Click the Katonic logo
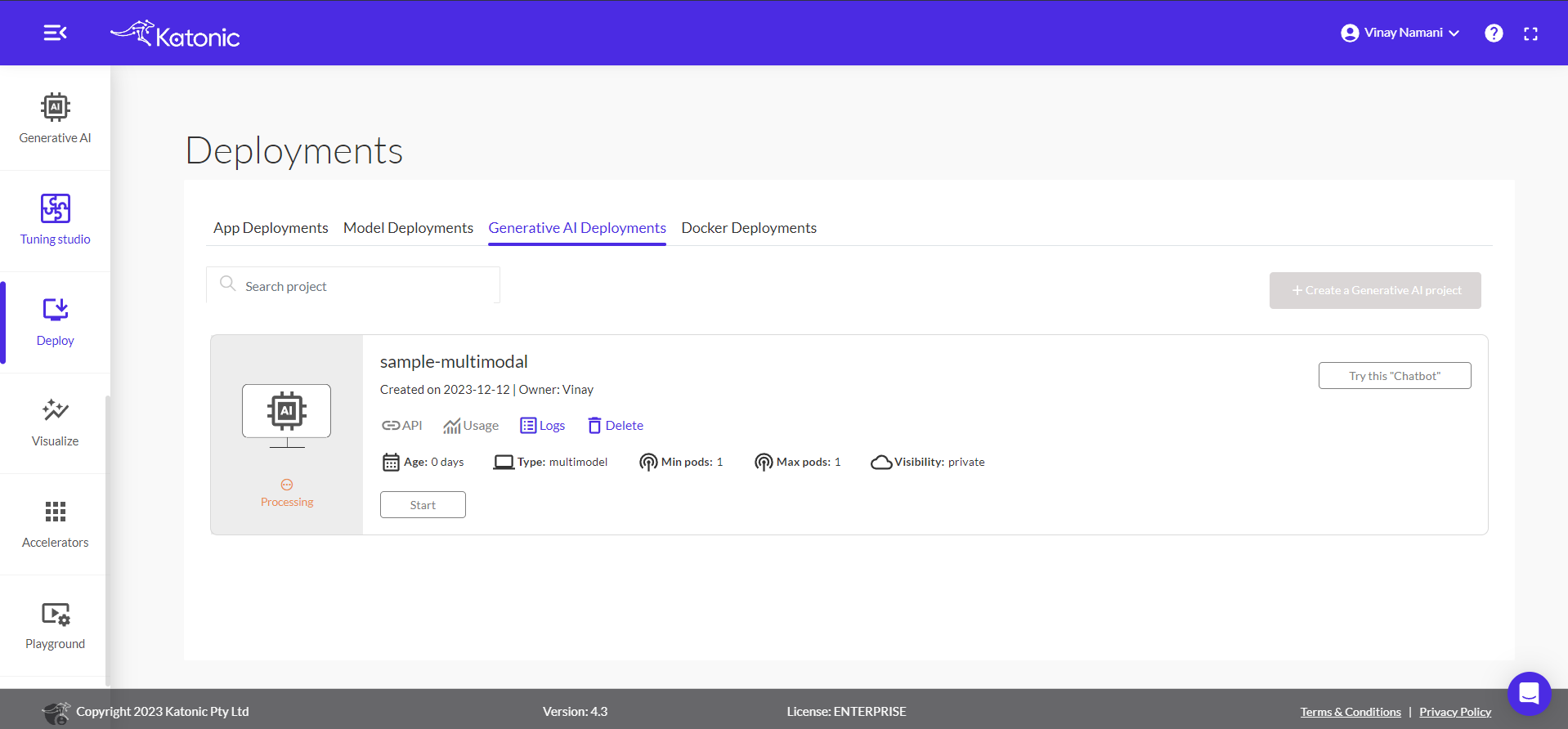1568x729 pixels. coord(175,34)
